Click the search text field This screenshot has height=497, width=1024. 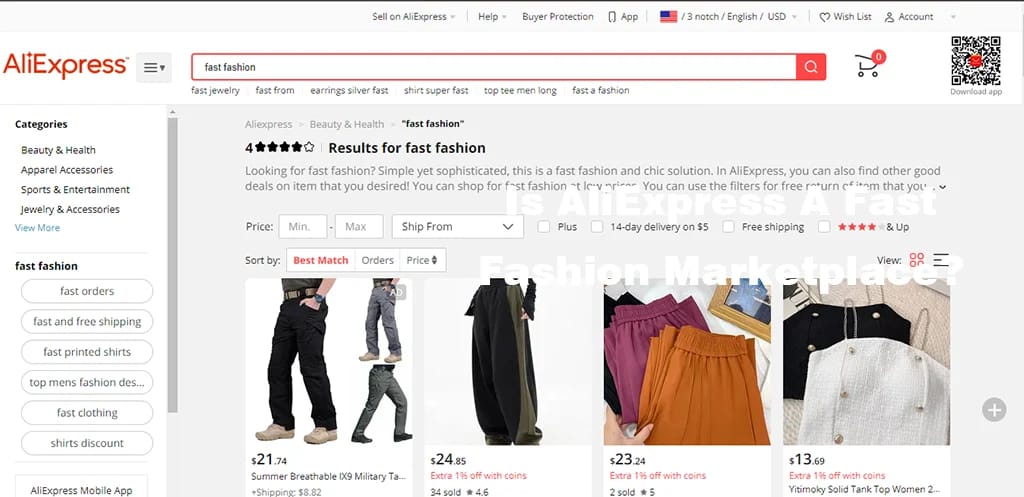pyautogui.click(x=494, y=67)
